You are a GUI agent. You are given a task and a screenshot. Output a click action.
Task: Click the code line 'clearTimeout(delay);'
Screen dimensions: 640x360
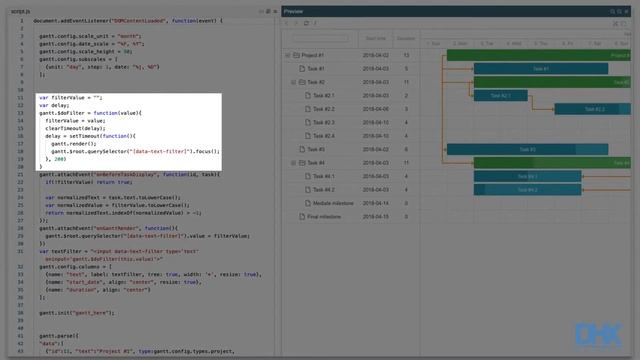click(x=75, y=128)
